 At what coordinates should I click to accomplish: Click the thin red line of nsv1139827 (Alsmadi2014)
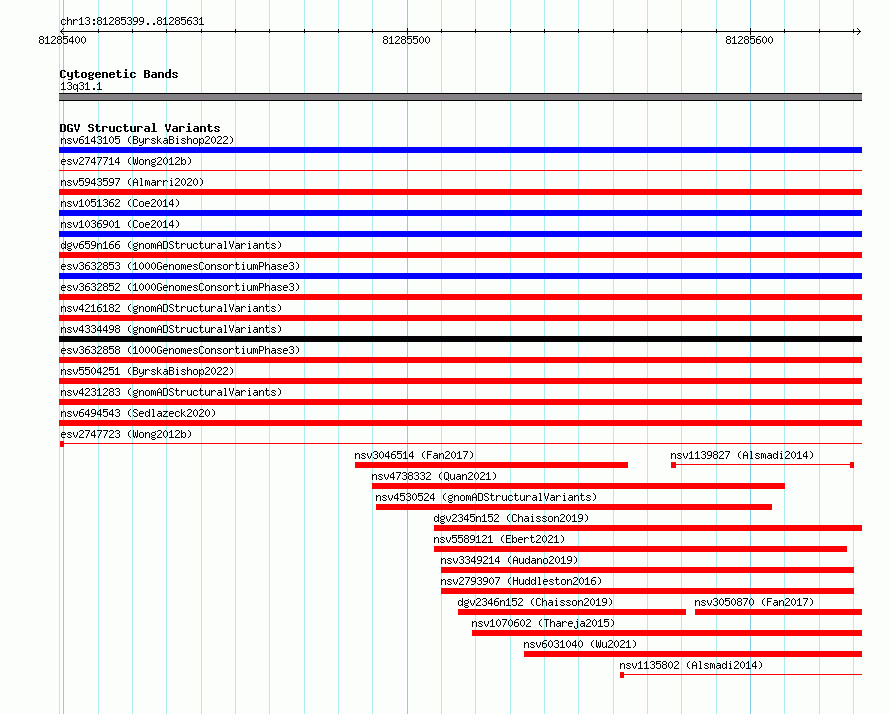tap(763, 465)
